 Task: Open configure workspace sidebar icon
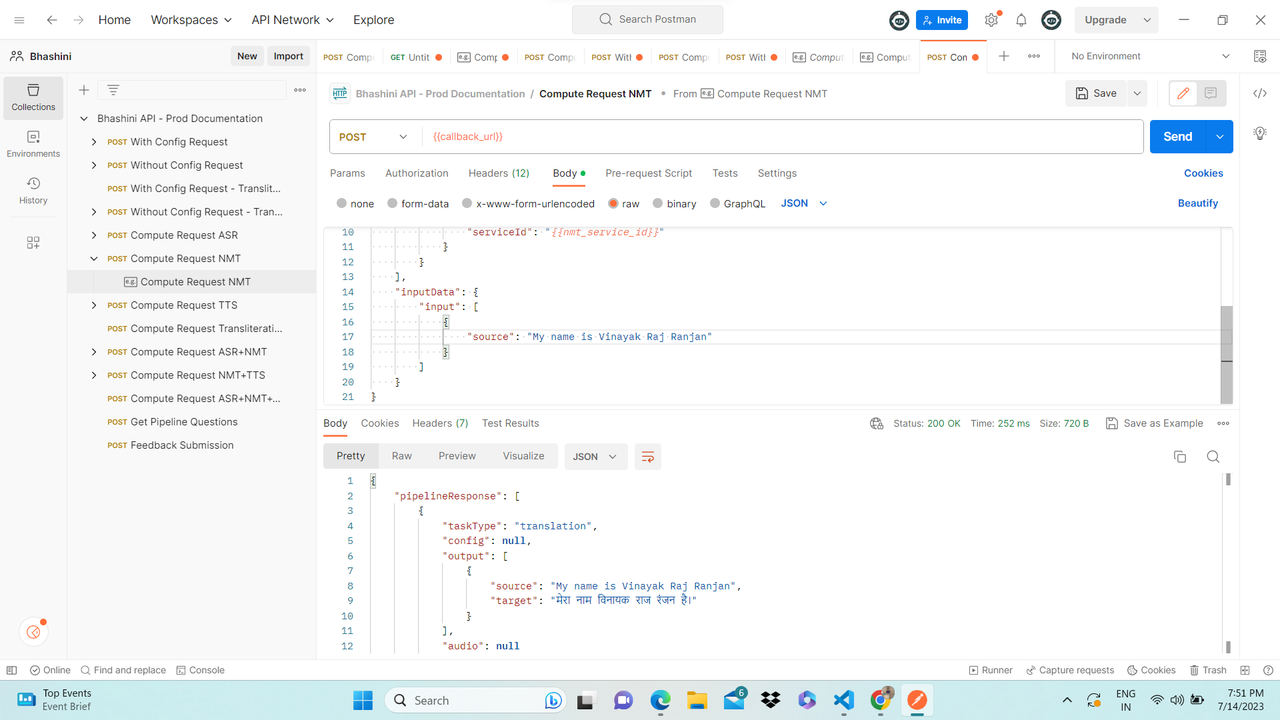pyautogui.click(x=33, y=242)
